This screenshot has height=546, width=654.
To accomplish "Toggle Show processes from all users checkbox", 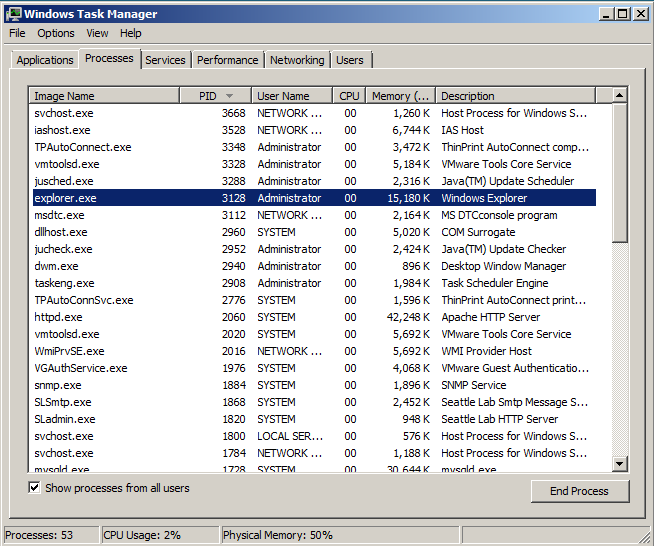I will (x=35, y=488).
